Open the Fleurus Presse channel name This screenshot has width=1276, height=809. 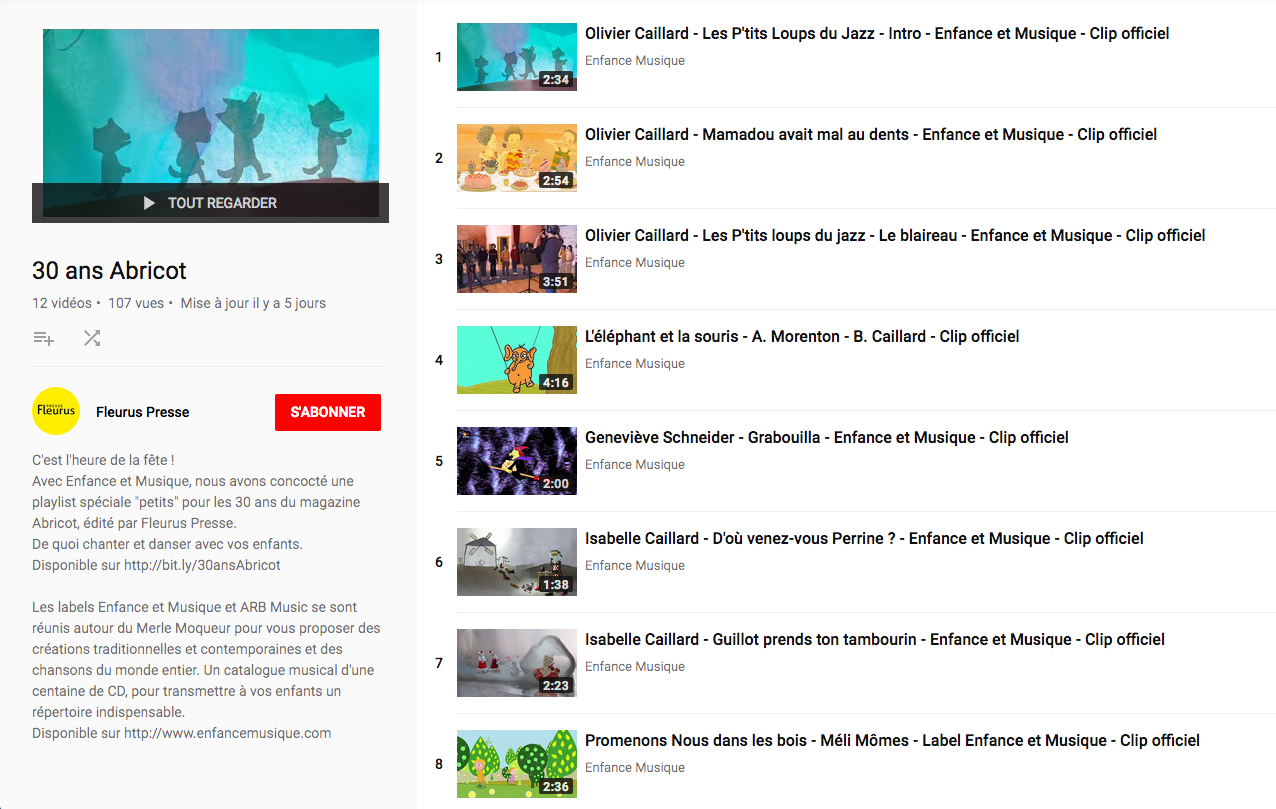[143, 412]
